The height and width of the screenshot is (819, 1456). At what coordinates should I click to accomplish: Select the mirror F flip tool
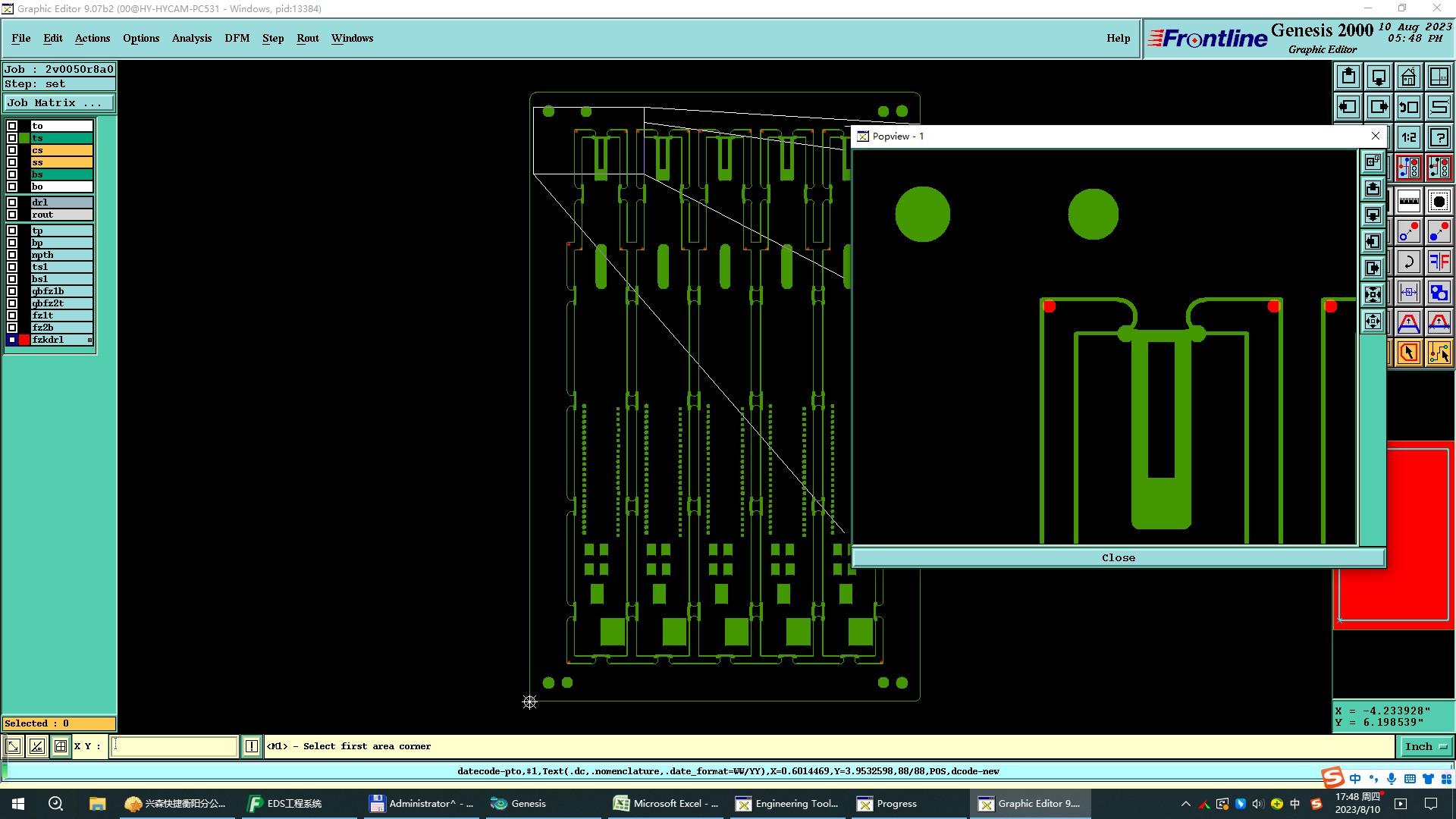(x=1439, y=262)
